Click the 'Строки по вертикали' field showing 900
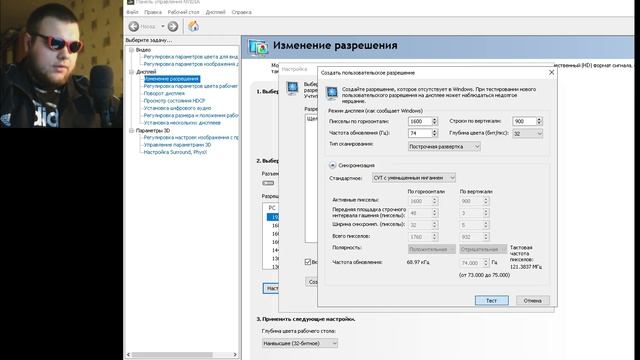 [524, 121]
